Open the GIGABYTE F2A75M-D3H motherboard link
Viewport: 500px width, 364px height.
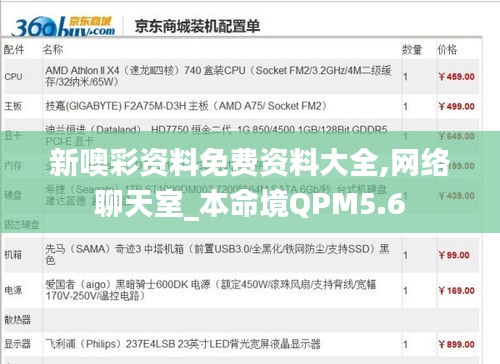point(186,106)
